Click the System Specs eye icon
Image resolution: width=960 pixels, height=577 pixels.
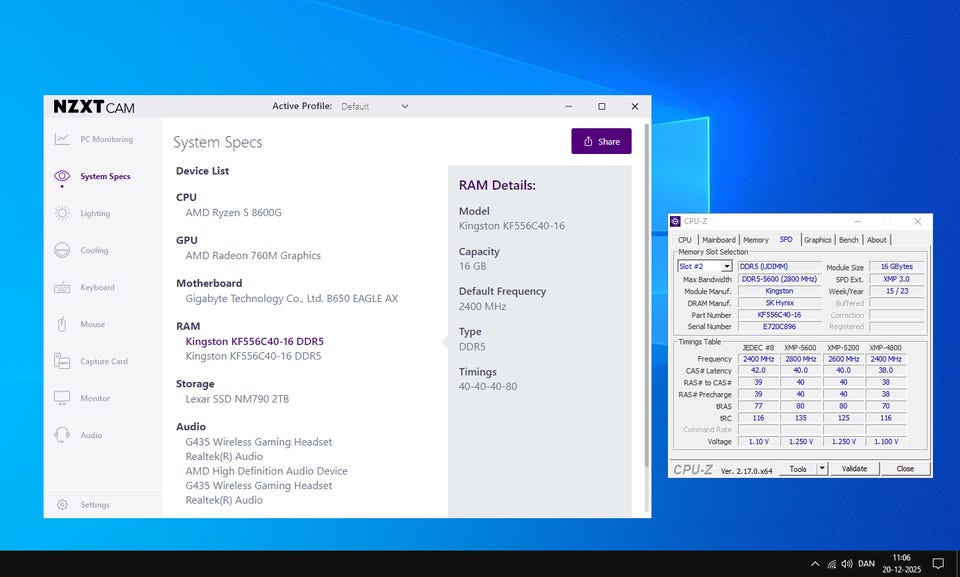[x=62, y=176]
